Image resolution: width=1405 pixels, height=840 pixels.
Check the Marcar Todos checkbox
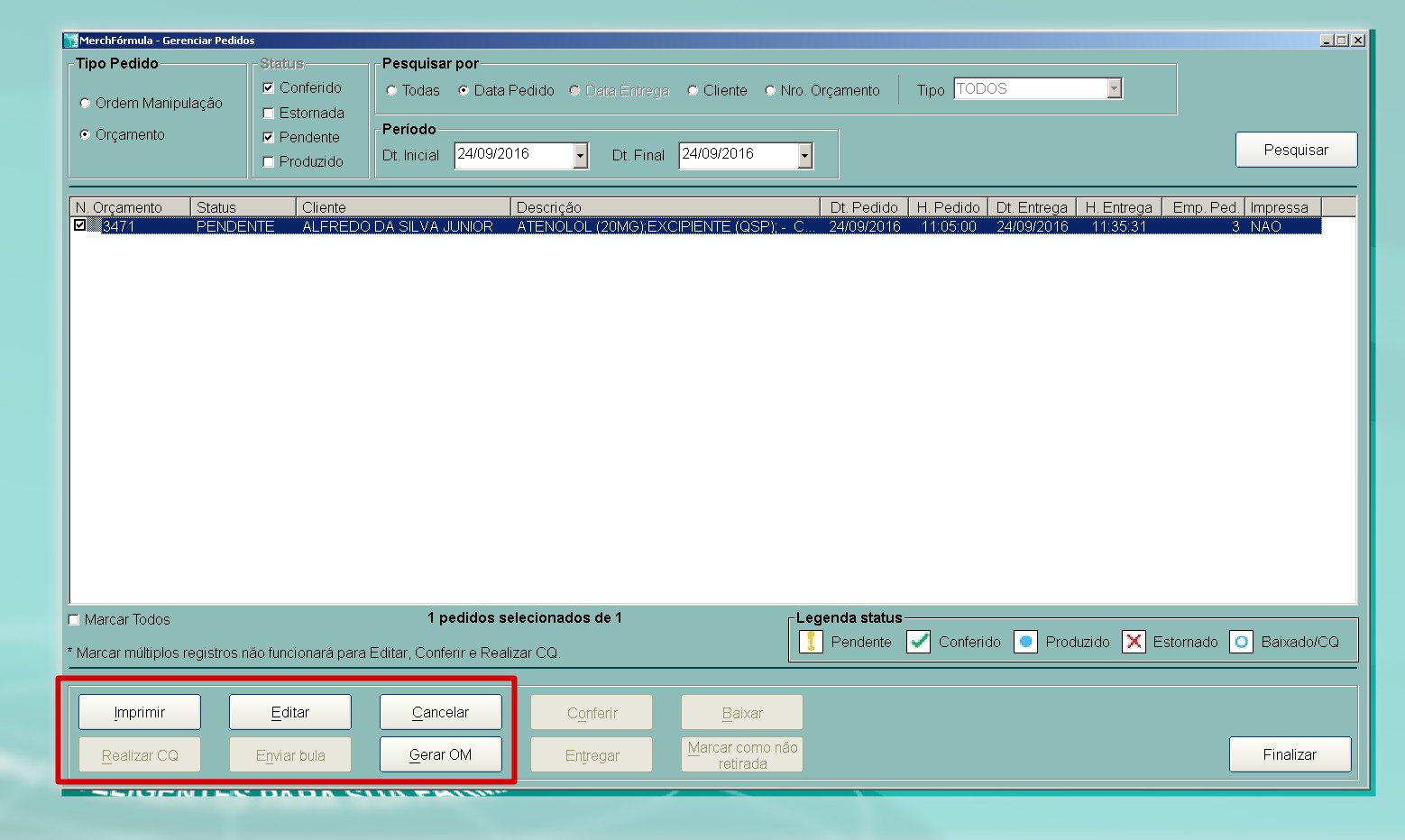pyautogui.click(x=74, y=620)
